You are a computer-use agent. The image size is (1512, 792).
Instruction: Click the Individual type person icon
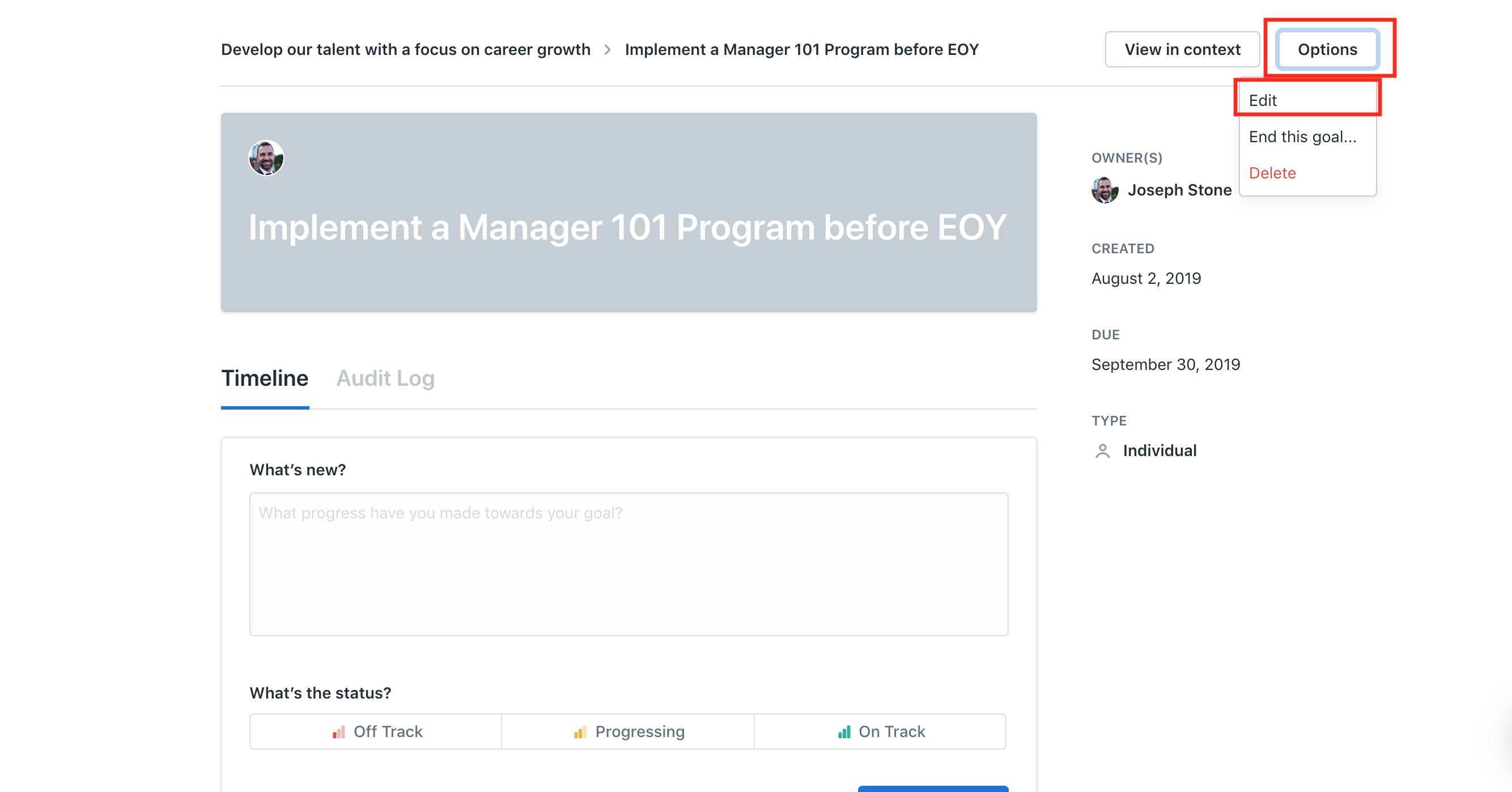(x=1103, y=450)
